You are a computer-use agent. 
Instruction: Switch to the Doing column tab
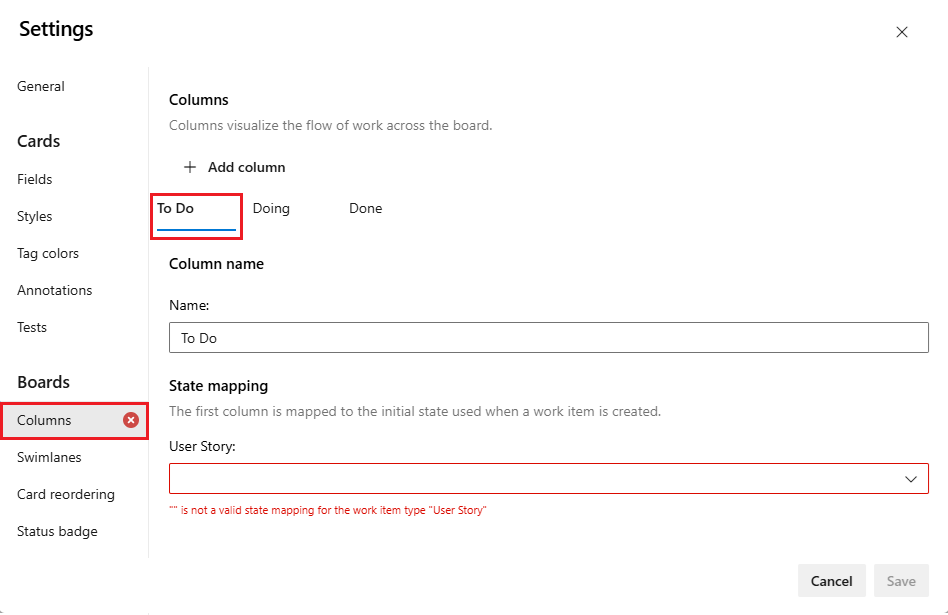[271, 208]
